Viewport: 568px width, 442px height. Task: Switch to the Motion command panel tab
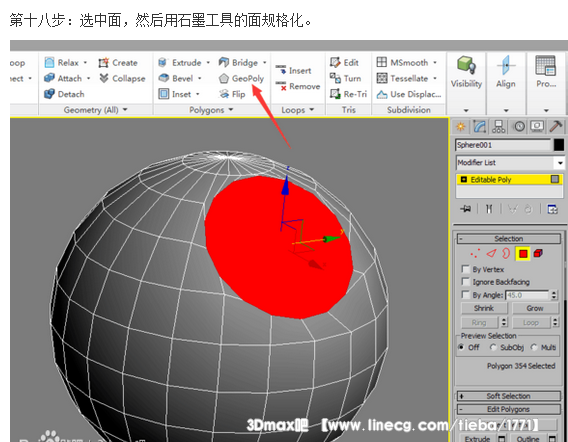click(519, 126)
